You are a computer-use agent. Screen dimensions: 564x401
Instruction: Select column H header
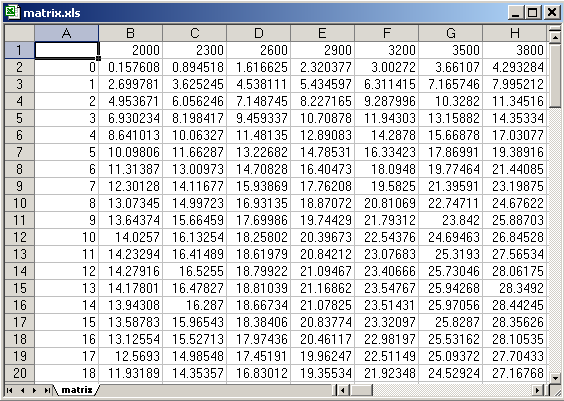(x=515, y=33)
